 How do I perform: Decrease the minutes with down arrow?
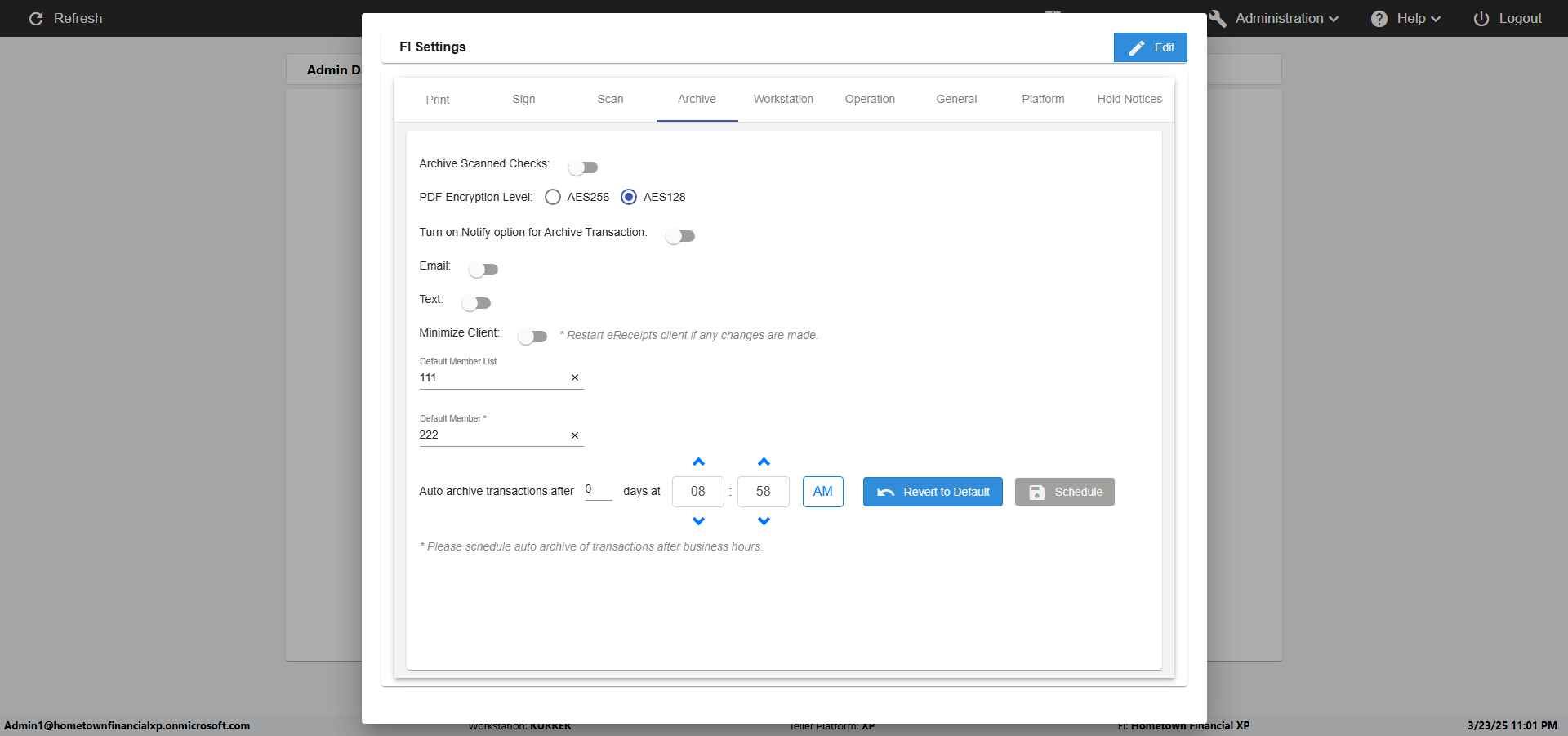tap(764, 521)
